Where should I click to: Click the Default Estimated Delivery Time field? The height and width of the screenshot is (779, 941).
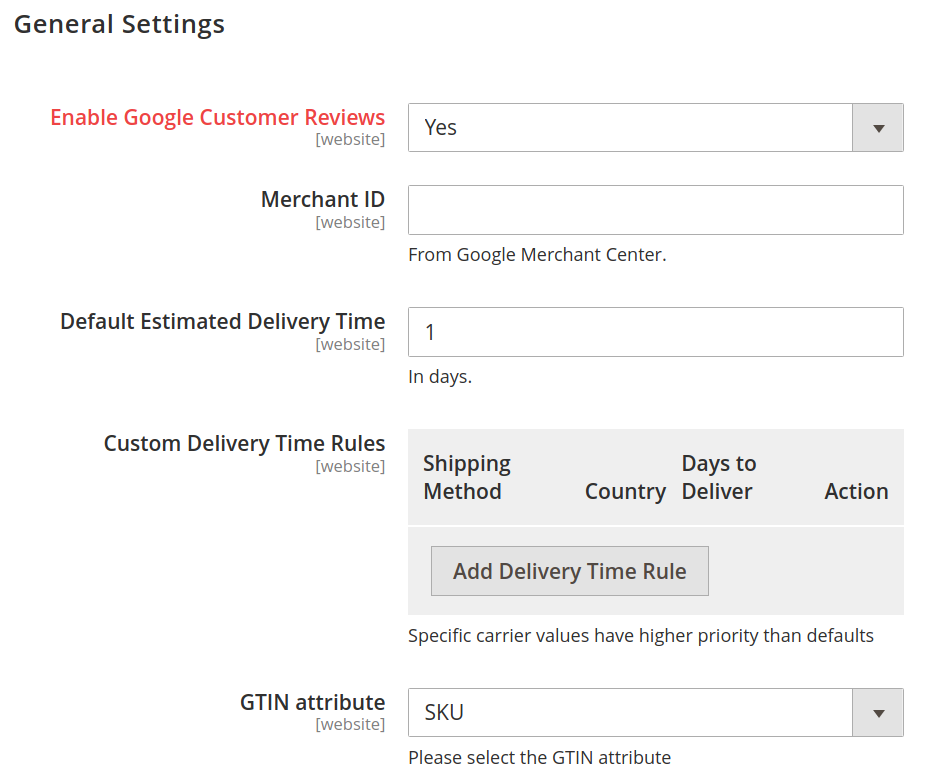655,332
